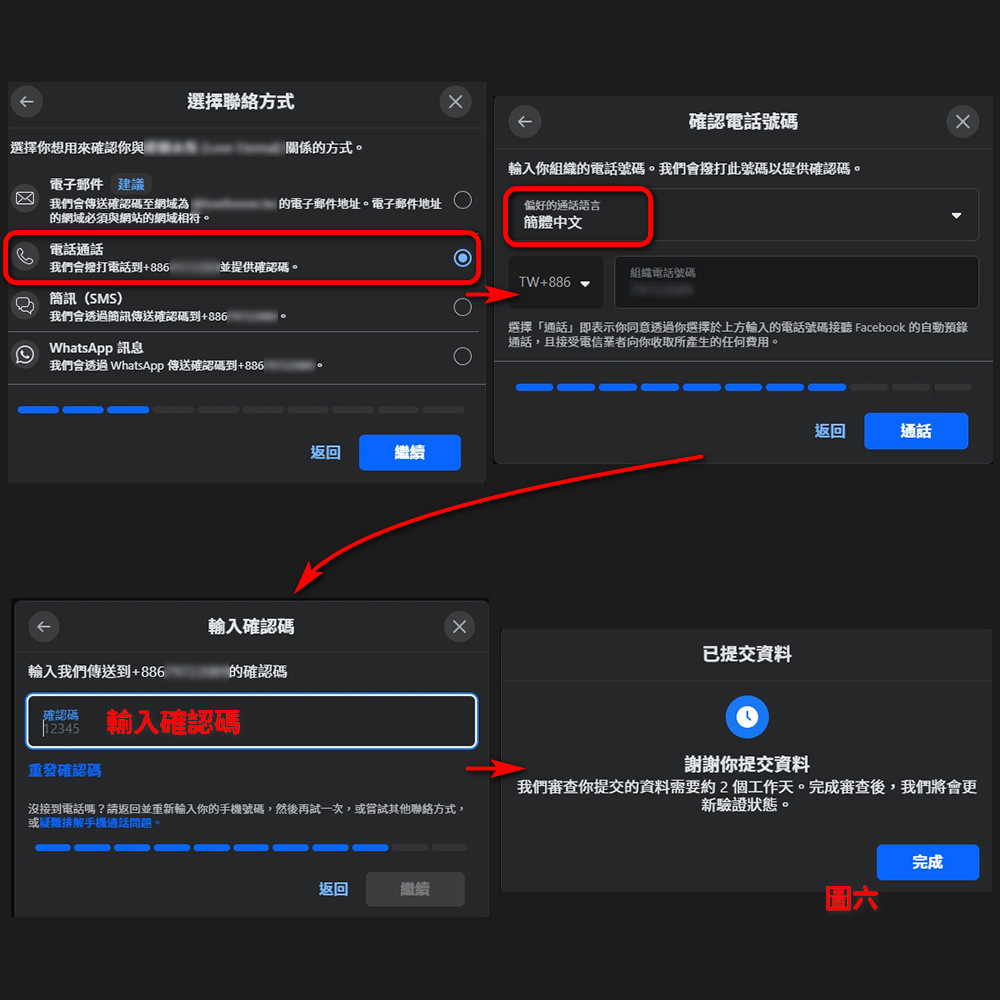1000x1000 pixels.
Task: Click the blue 通話 button
Action: click(916, 431)
